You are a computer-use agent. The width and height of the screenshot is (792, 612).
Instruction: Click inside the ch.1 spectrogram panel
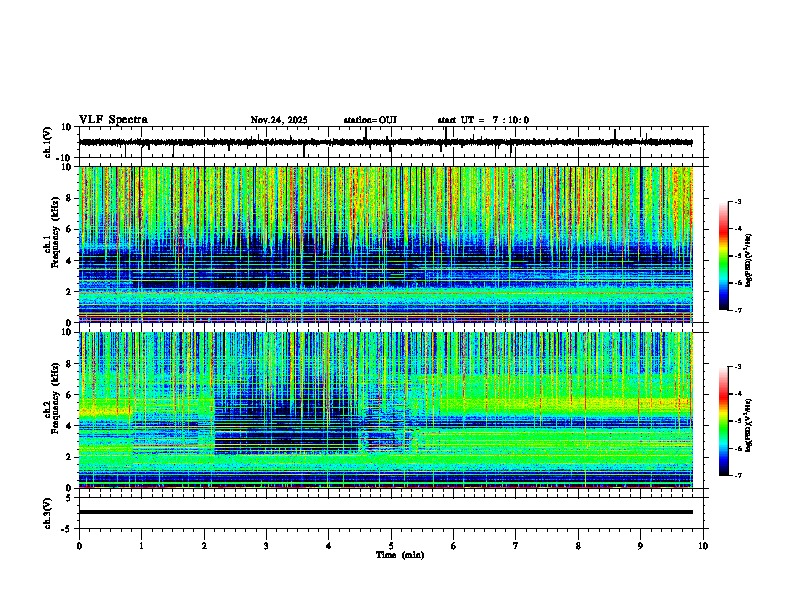pyautogui.click(x=386, y=244)
